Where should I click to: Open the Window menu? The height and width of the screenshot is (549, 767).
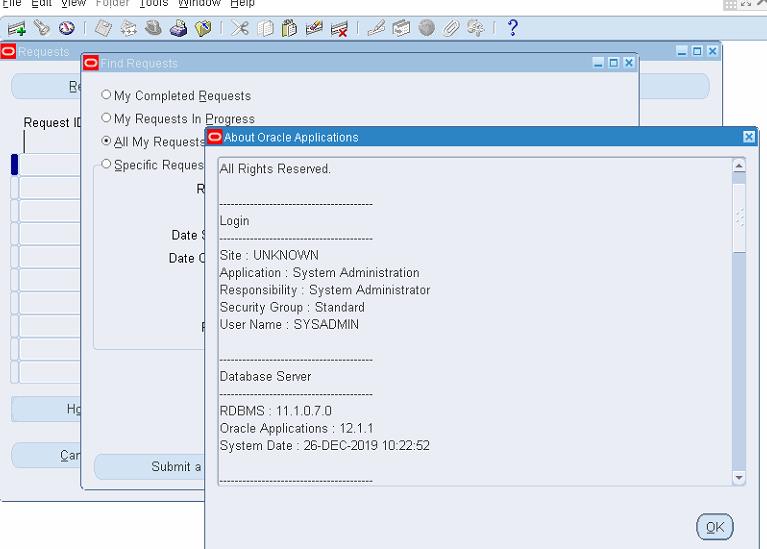pos(200,3)
